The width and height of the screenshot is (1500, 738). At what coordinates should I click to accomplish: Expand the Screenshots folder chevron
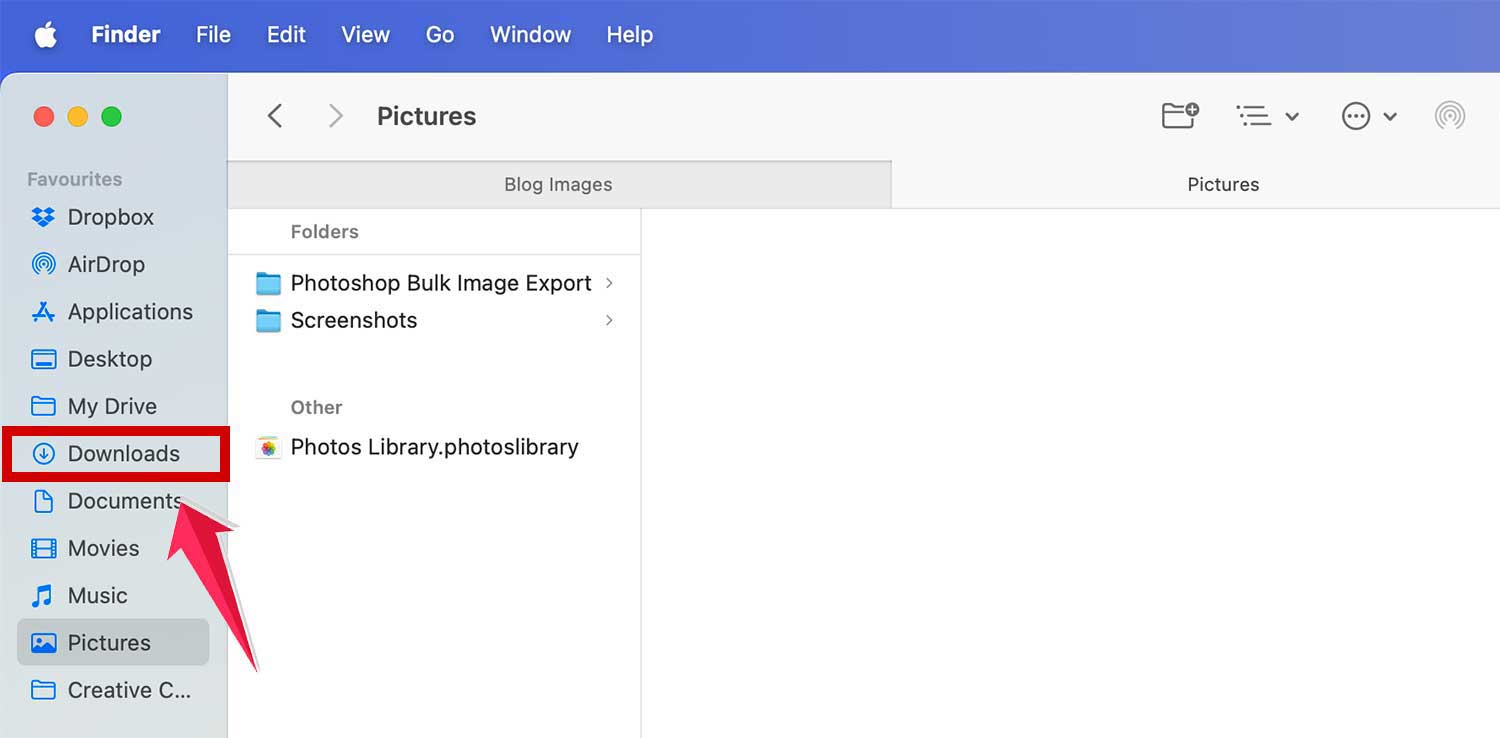(x=609, y=321)
